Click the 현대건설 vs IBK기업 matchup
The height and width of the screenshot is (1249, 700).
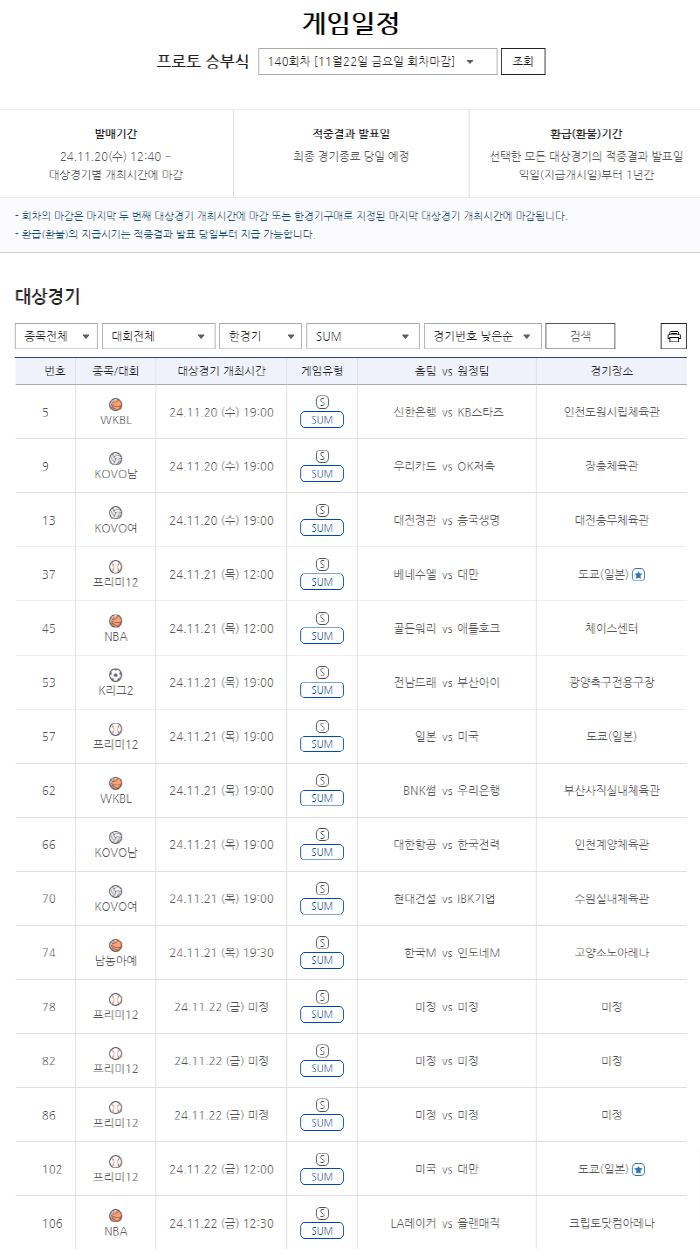point(445,898)
